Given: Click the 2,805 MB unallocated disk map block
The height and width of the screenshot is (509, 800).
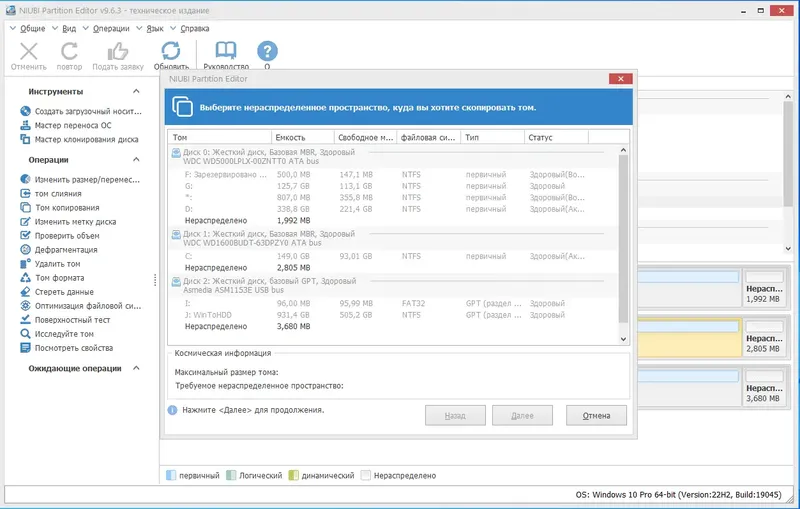Looking at the screenshot, I should (764, 337).
